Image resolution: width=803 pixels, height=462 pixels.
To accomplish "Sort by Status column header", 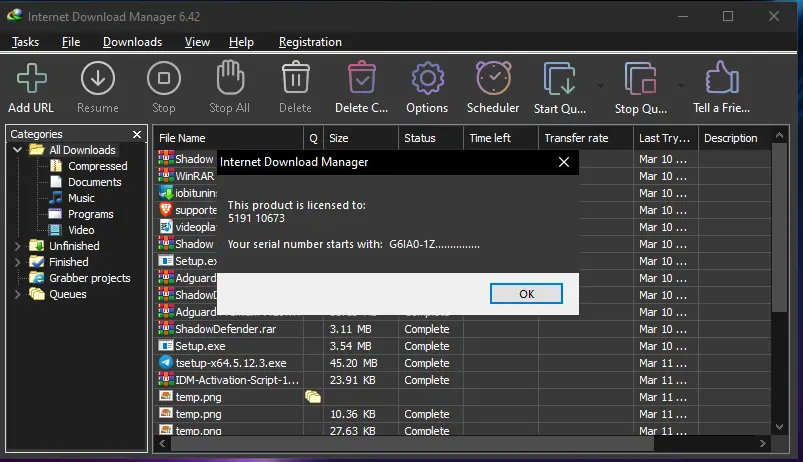I will pyautogui.click(x=431, y=138).
